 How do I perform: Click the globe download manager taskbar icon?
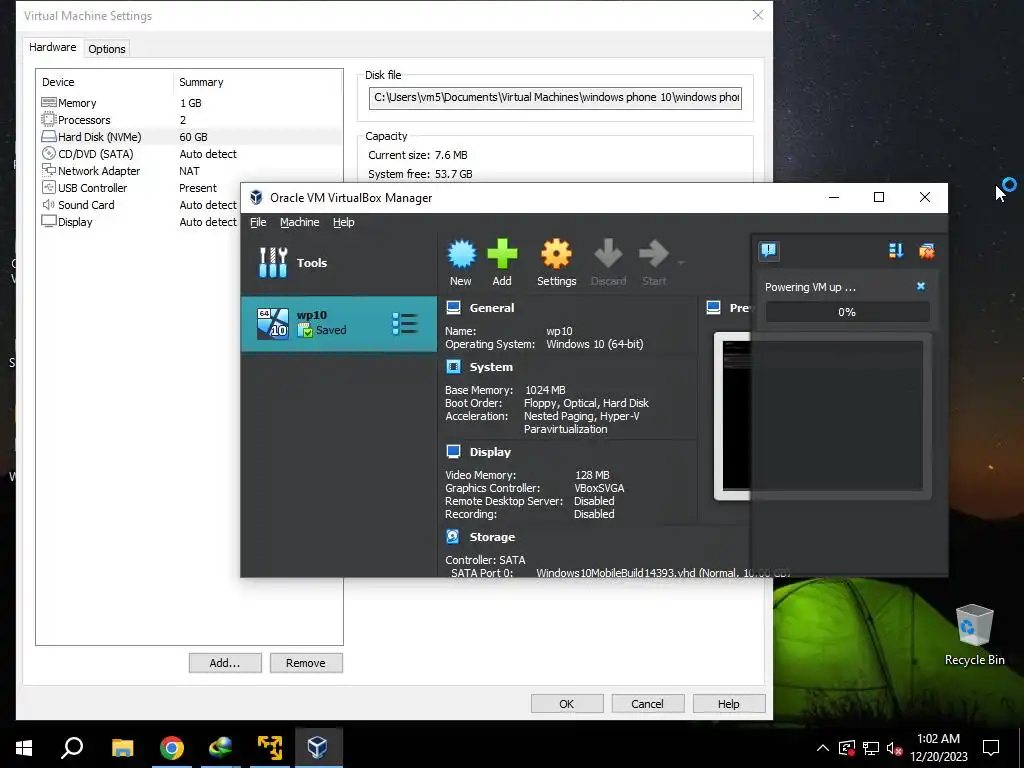221,747
